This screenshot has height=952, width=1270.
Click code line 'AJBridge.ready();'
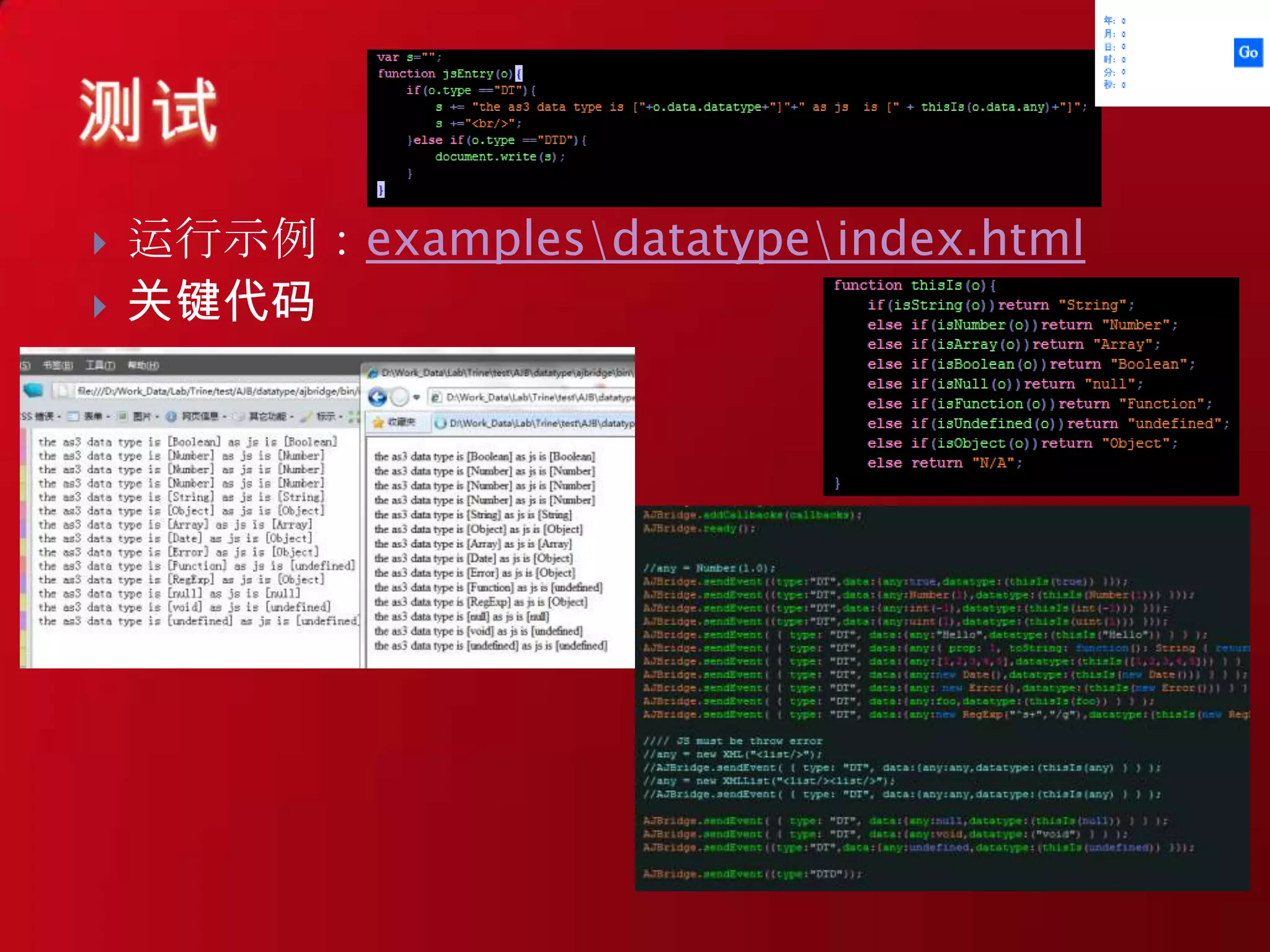[x=699, y=529]
